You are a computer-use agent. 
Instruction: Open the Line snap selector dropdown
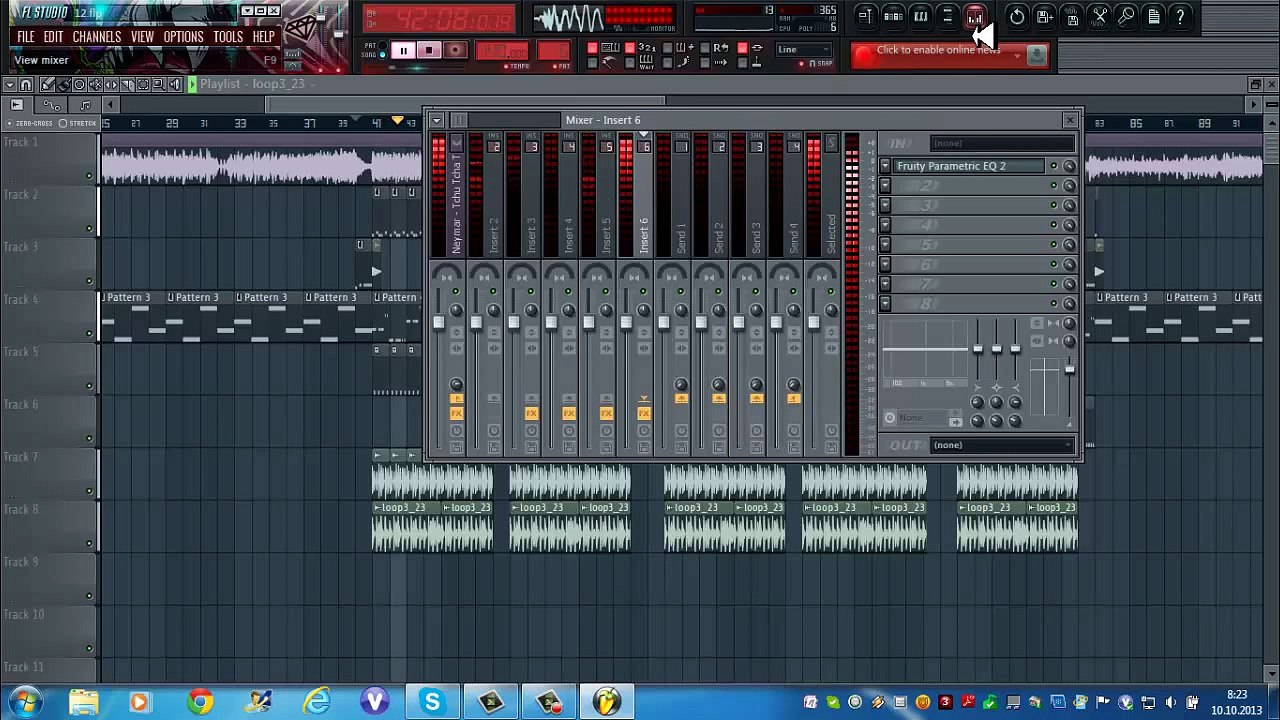pyautogui.click(x=804, y=49)
